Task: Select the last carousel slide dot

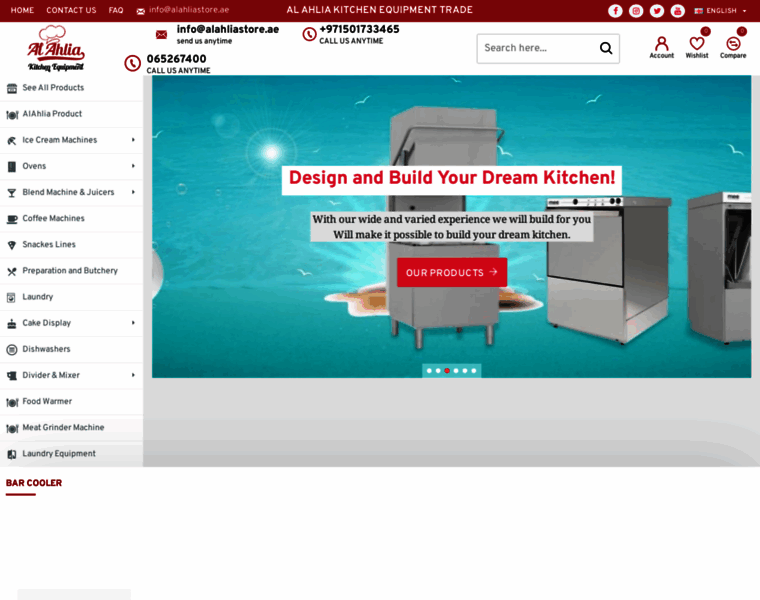Action: pyautogui.click(x=474, y=371)
